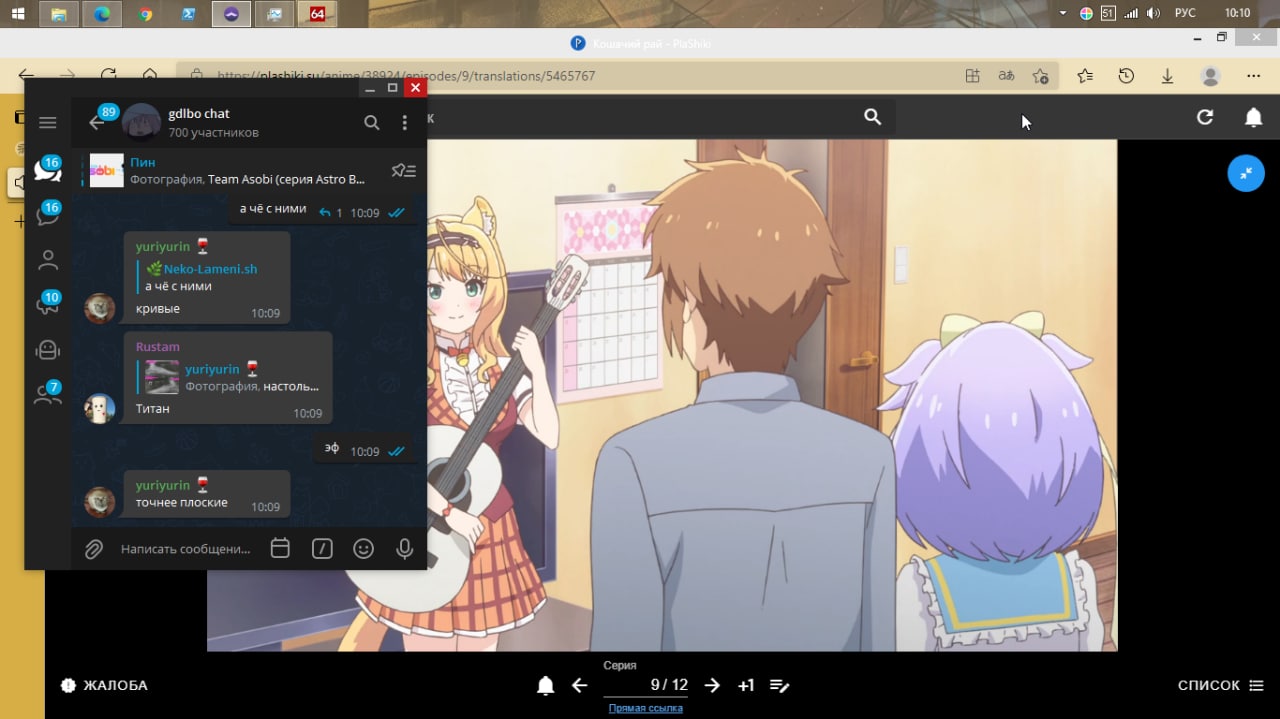Open PowerShell from taskbar

pyautogui.click(x=188, y=14)
